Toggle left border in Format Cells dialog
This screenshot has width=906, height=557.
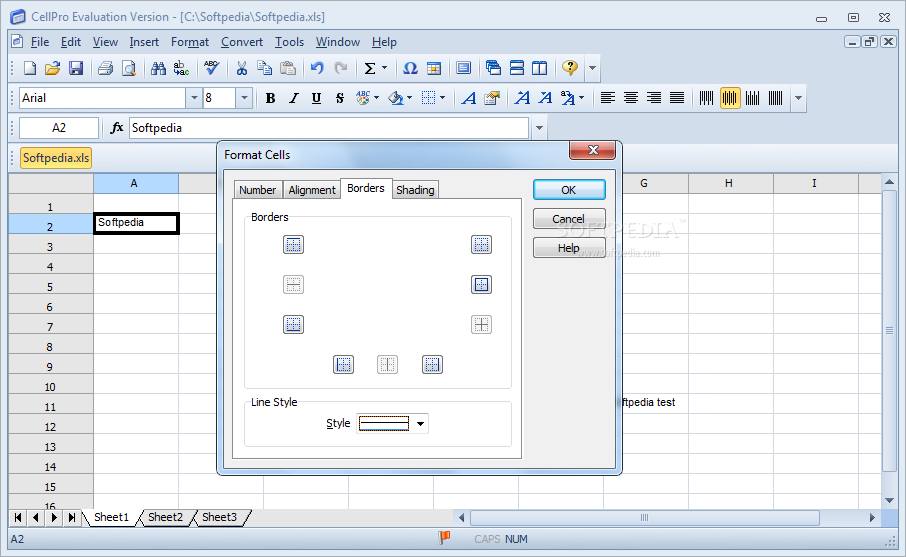[343, 365]
